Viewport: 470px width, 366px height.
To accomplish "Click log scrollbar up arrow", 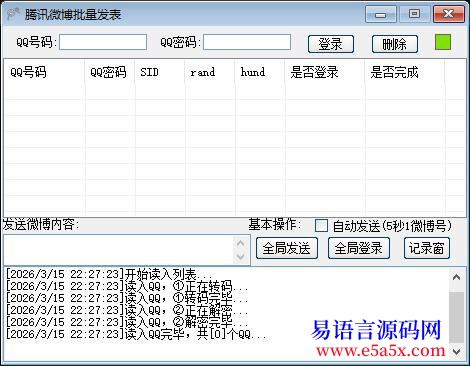I will click(x=457, y=277).
